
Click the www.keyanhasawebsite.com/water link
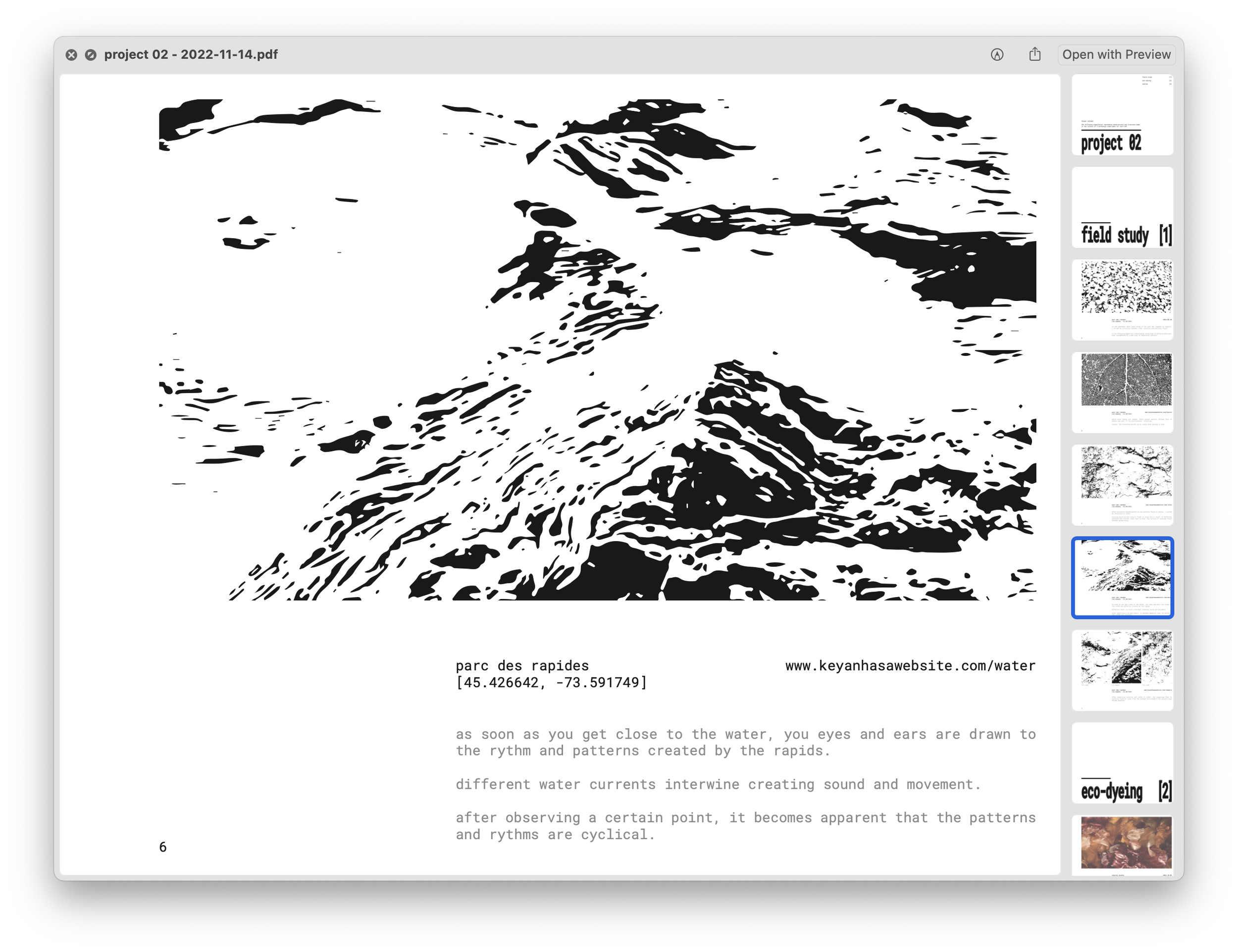[910, 666]
